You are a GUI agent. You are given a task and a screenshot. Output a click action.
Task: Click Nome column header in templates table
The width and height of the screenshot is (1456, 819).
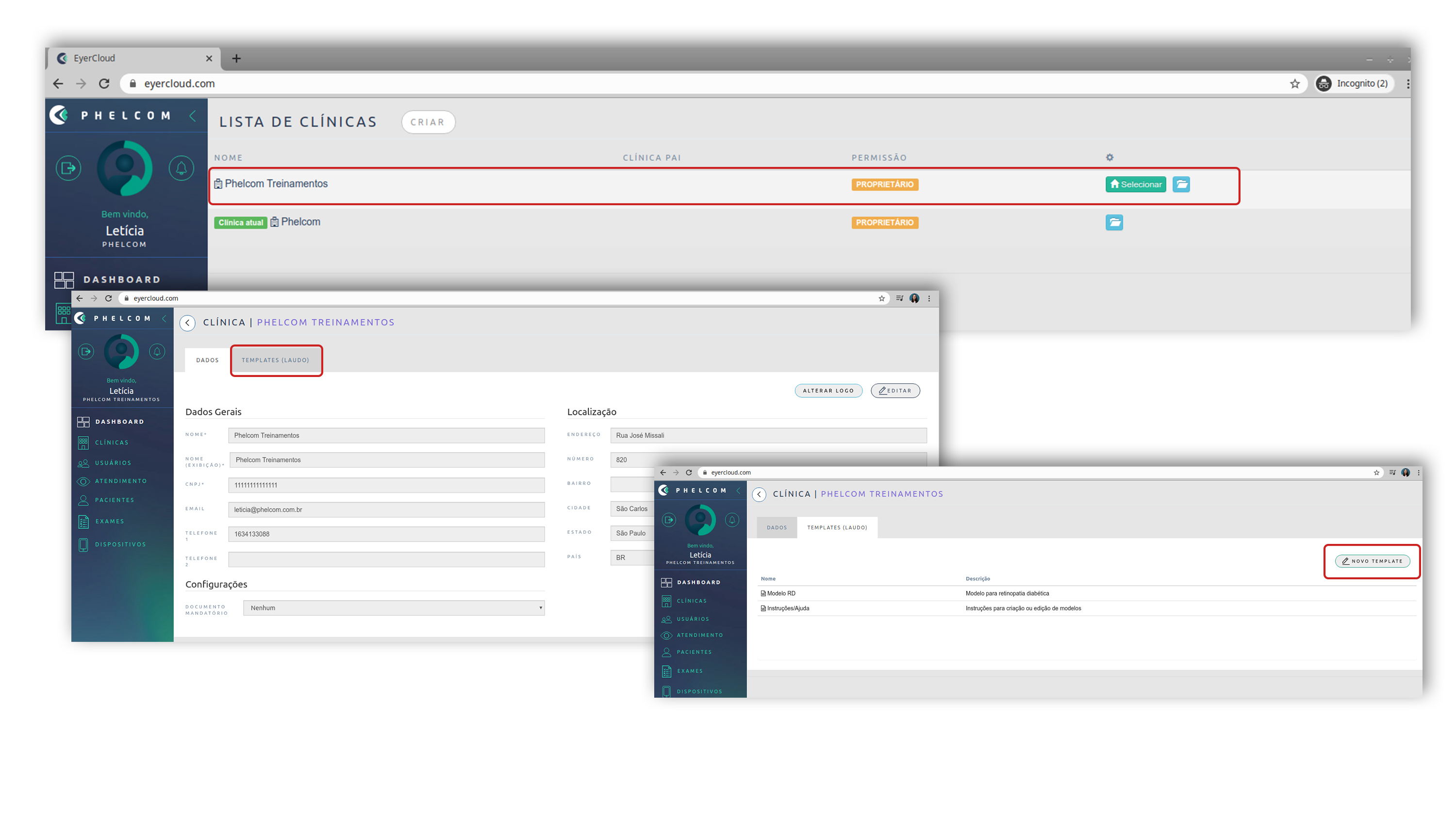[768, 579]
